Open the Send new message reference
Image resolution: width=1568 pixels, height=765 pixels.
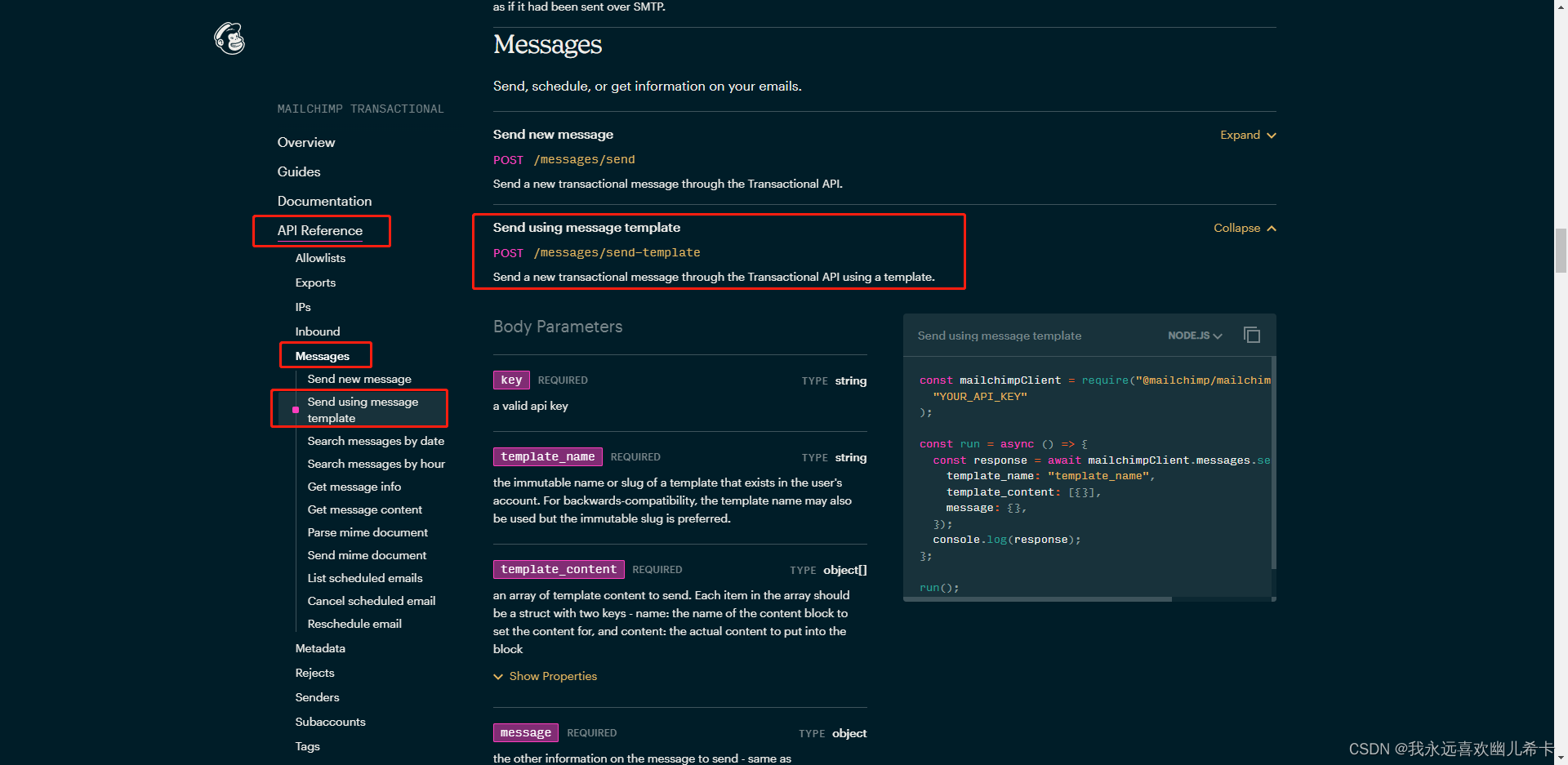[x=359, y=378]
